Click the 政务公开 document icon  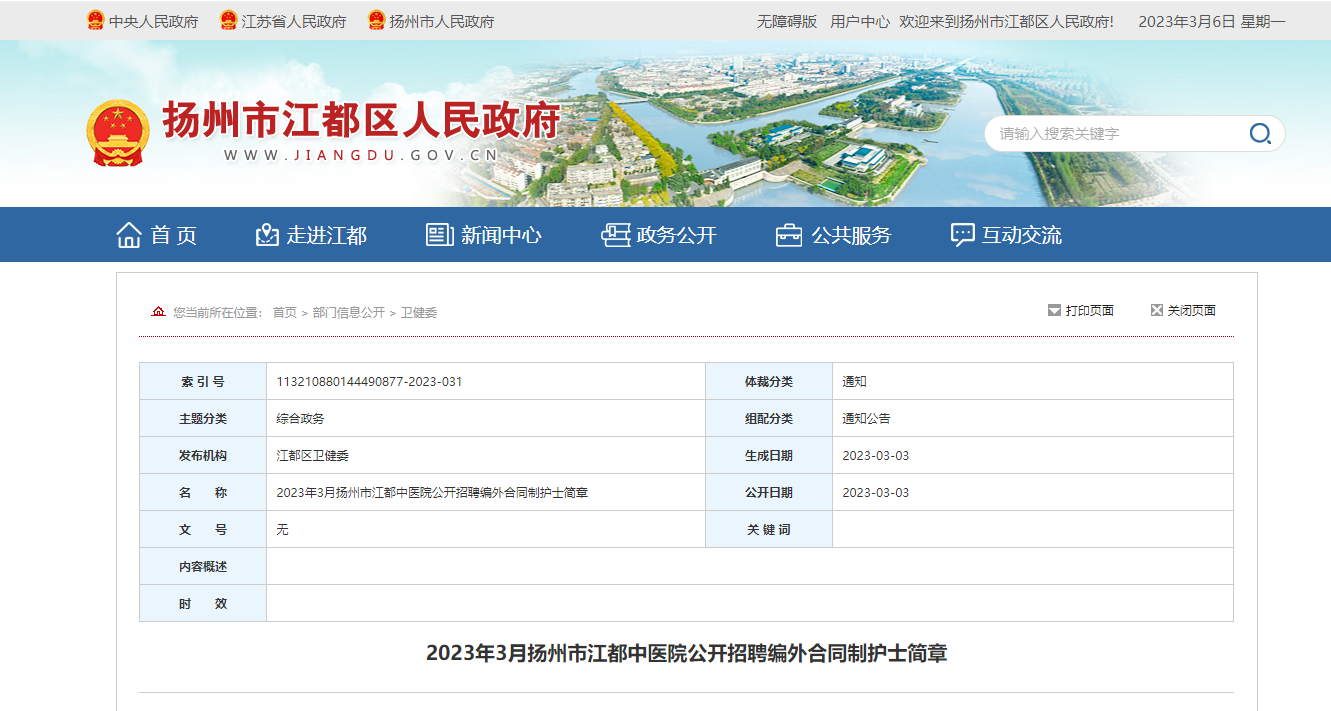point(615,235)
